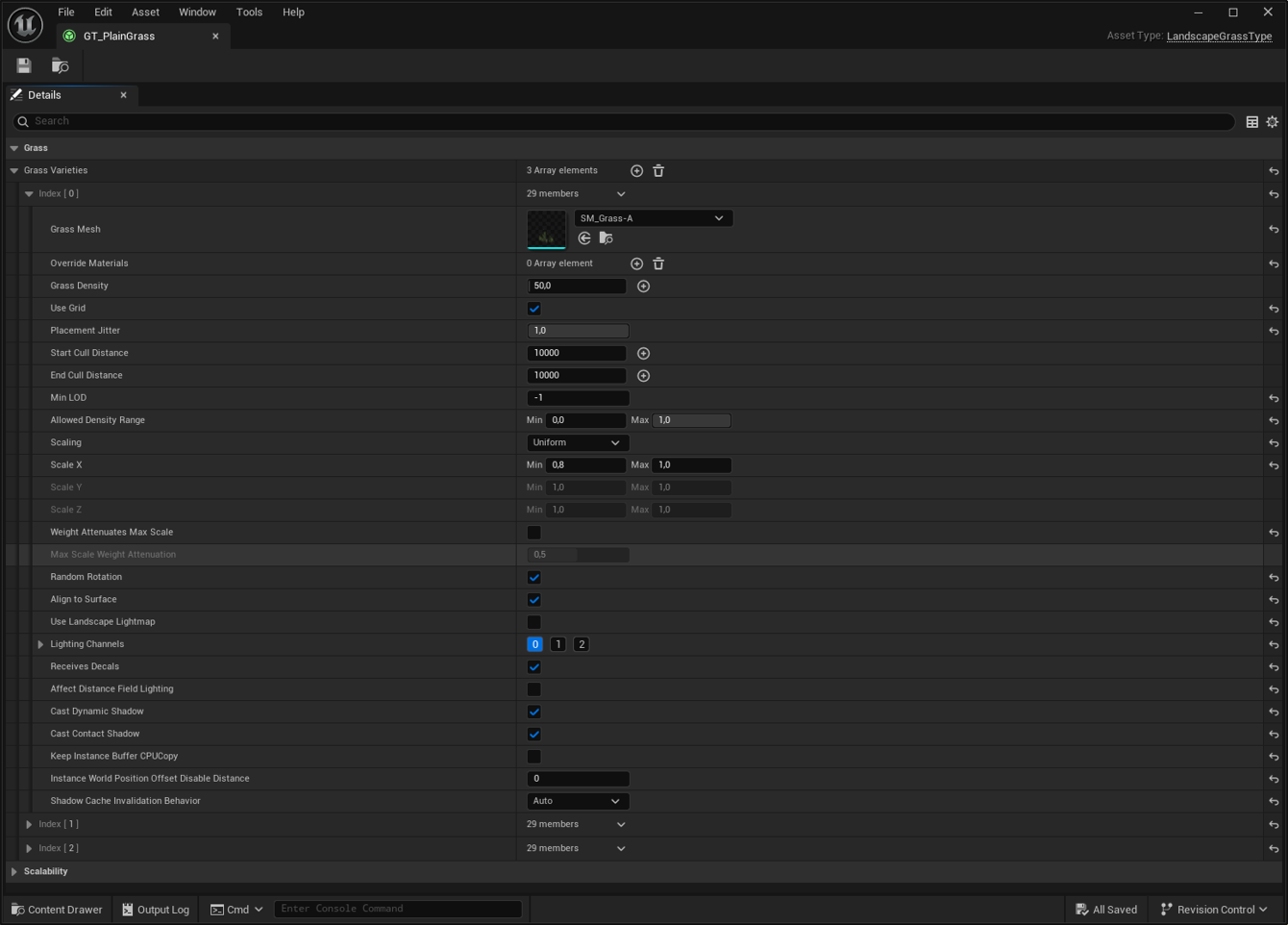Open the Tools menu

[249, 12]
